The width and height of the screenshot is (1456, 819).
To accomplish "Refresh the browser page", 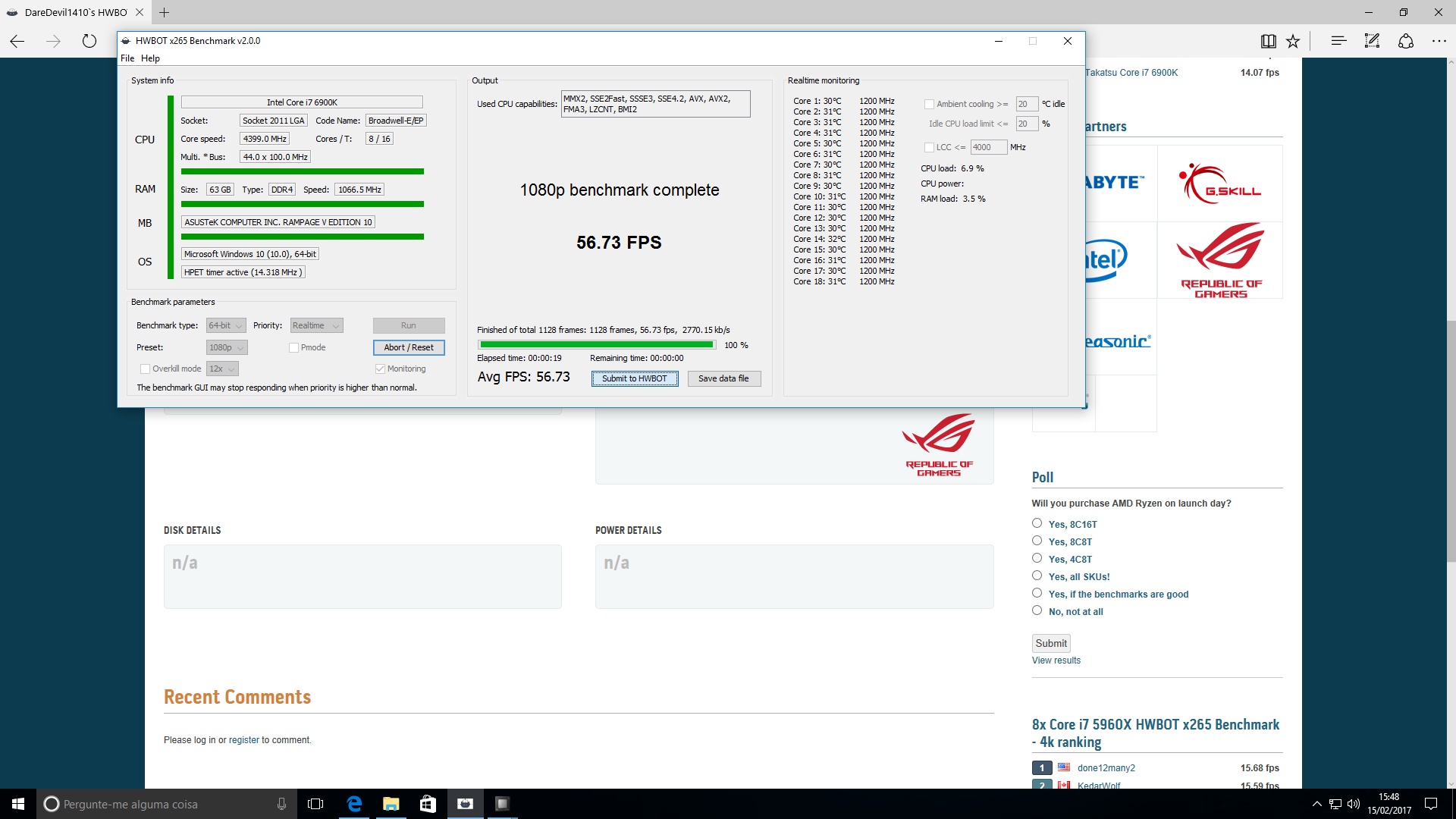I will pyautogui.click(x=89, y=41).
